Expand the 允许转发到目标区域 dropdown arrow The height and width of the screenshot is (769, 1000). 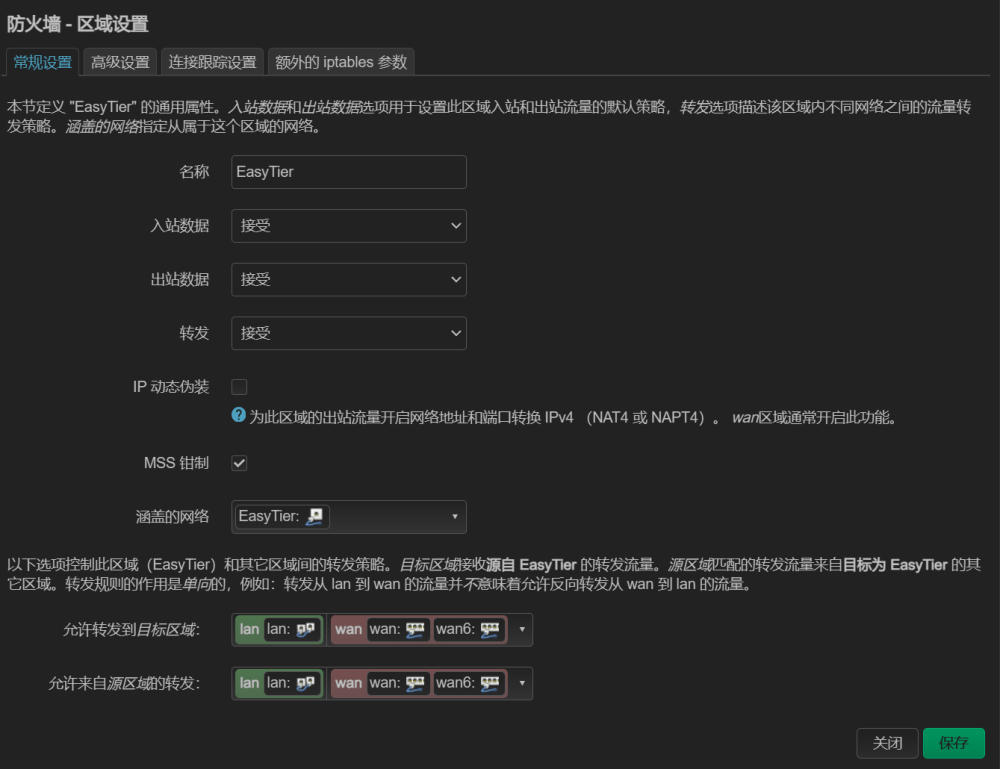(x=522, y=630)
